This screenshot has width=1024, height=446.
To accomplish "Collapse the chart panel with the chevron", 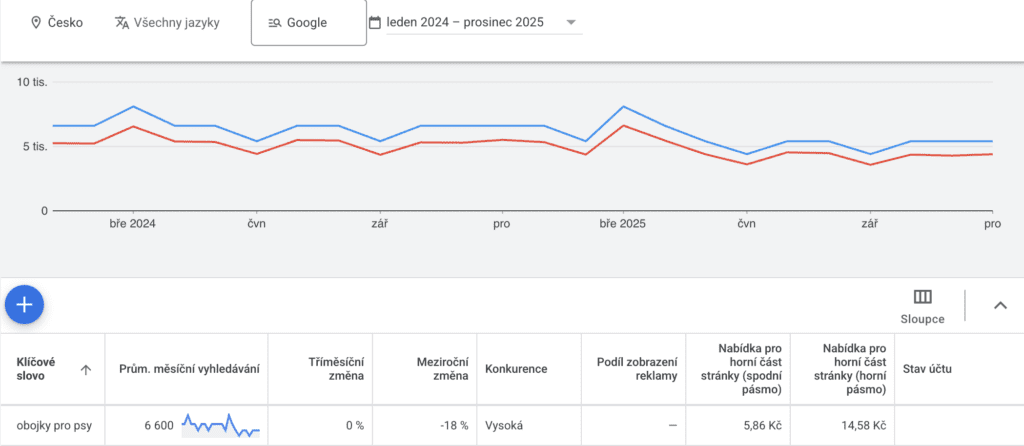I will point(1000,306).
